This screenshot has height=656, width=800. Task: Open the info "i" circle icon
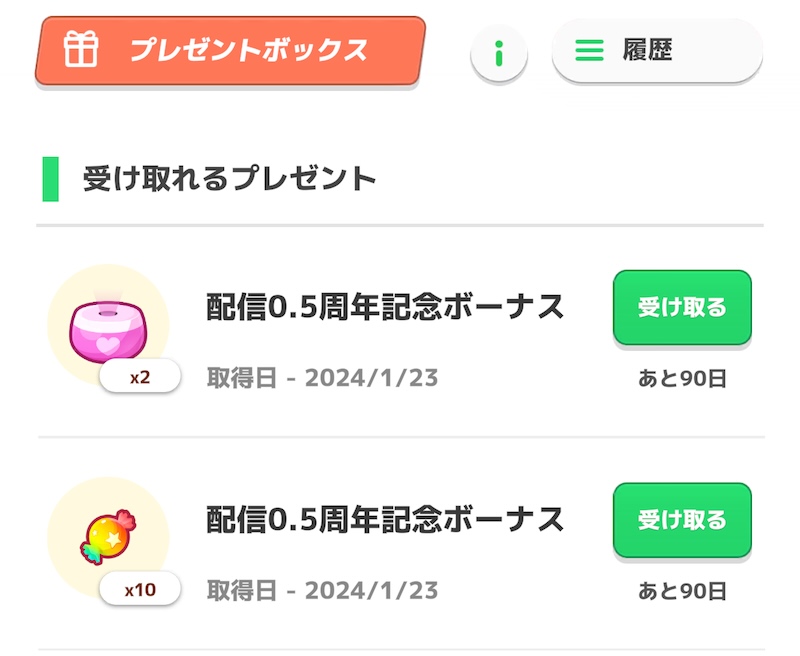pyautogui.click(x=497, y=52)
